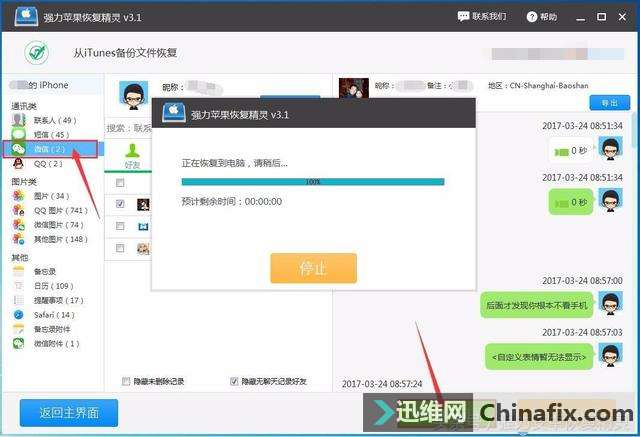640x437 pixels.
Task: Open 备忘录 notes category
Action: click(43, 271)
